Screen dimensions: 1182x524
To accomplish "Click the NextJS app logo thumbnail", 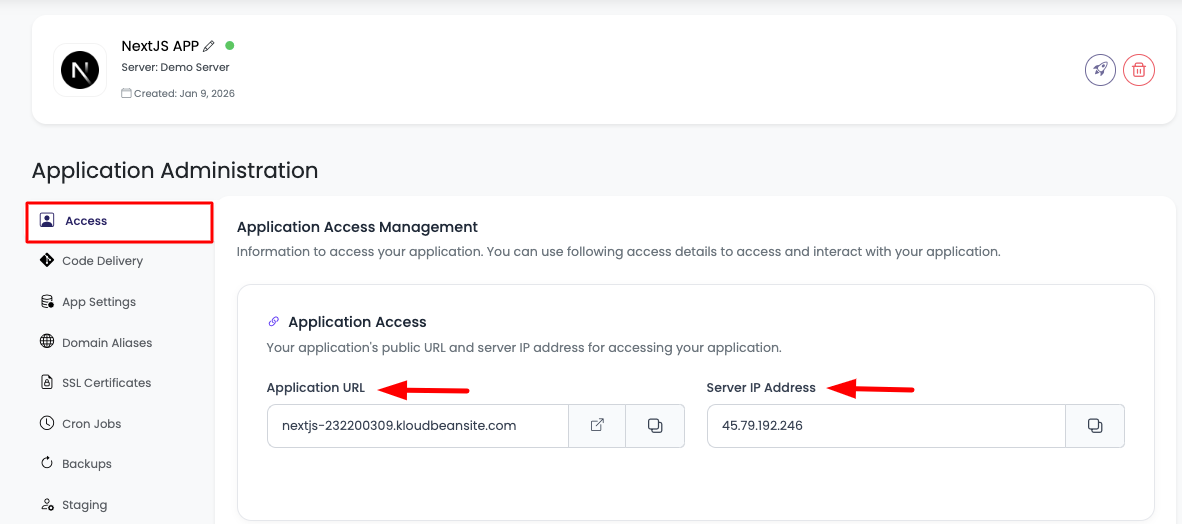I will point(80,70).
